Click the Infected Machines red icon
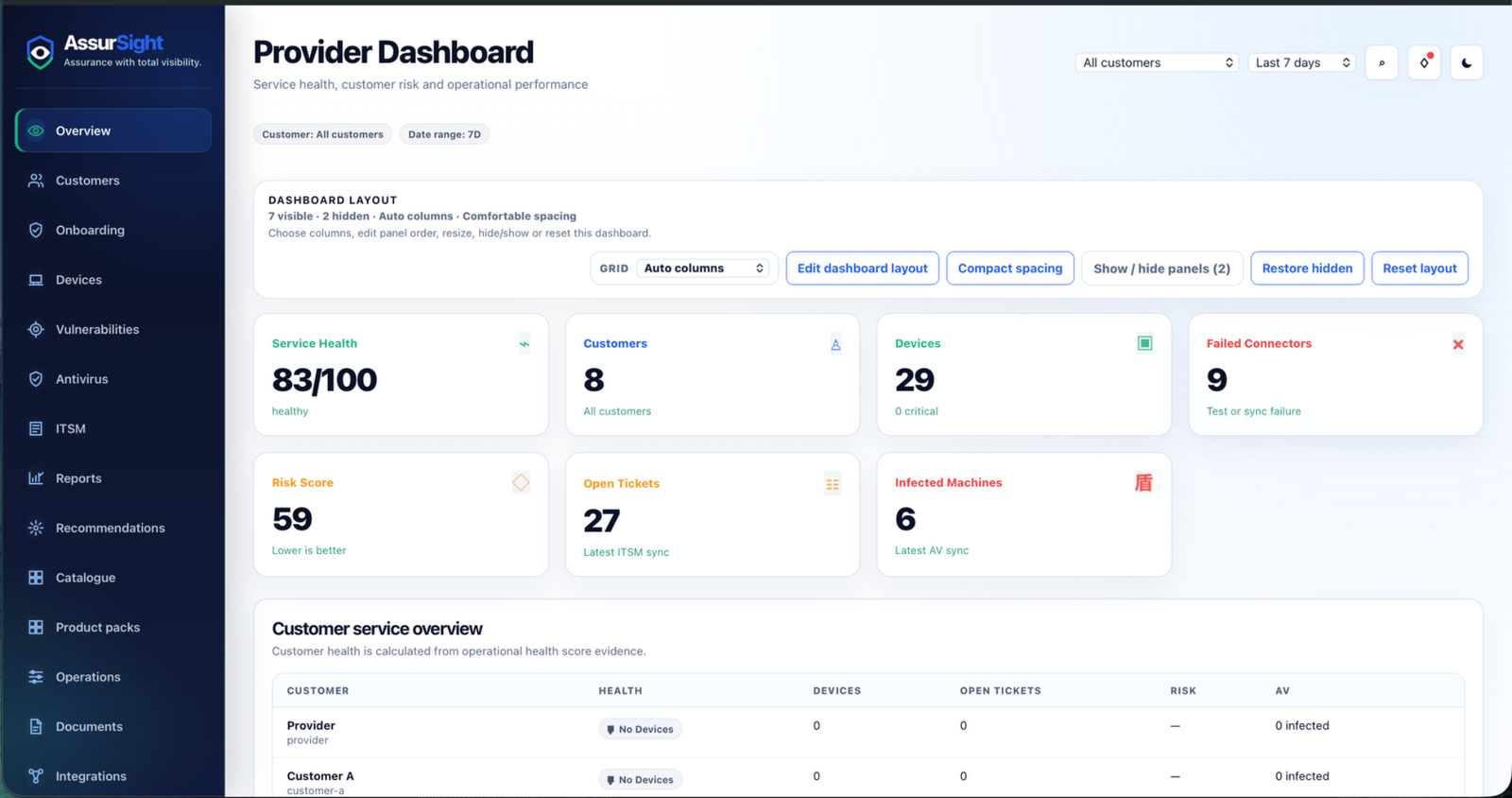The height and width of the screenshot is (798, 1512). tap(1143, 483)
